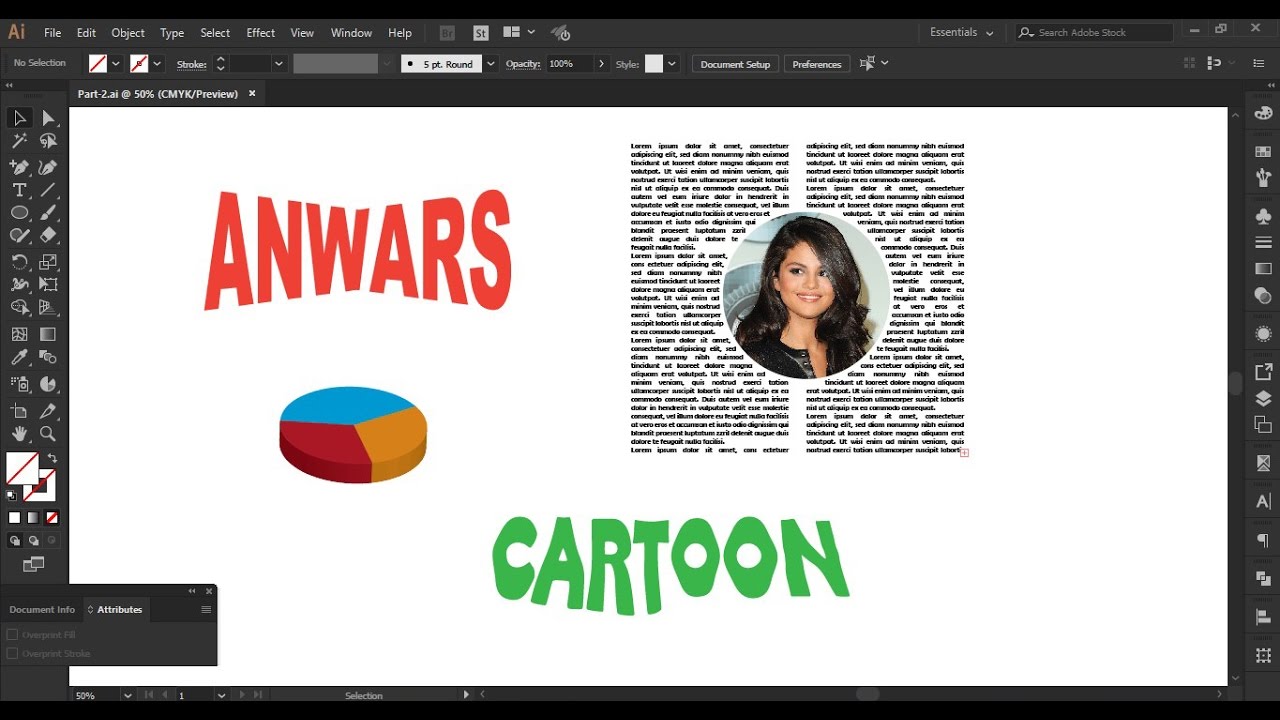
Task: Select the Pen tool
Action: click(19, 167)
